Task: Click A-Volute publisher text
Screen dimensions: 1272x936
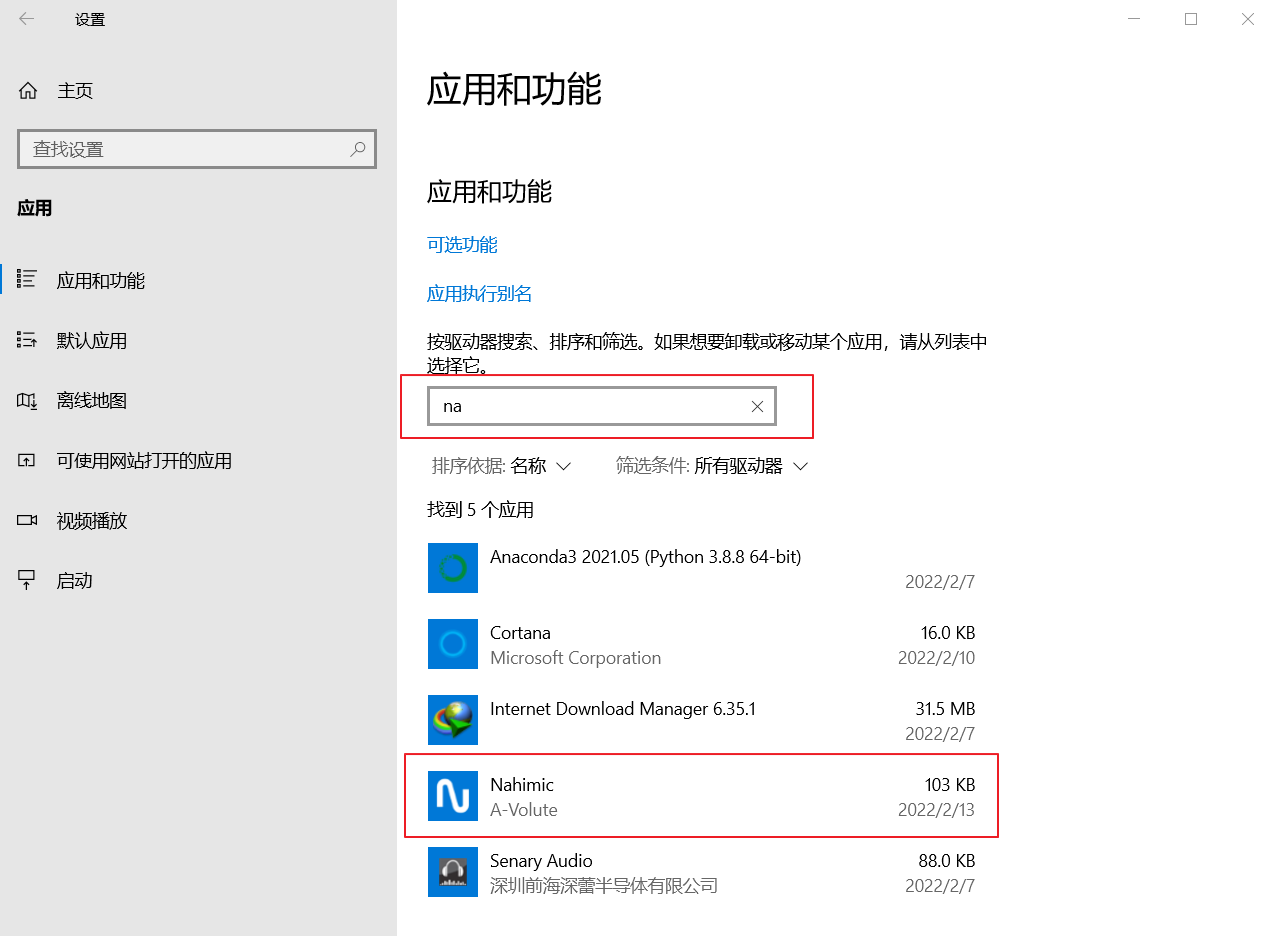Action: (524, 810)
